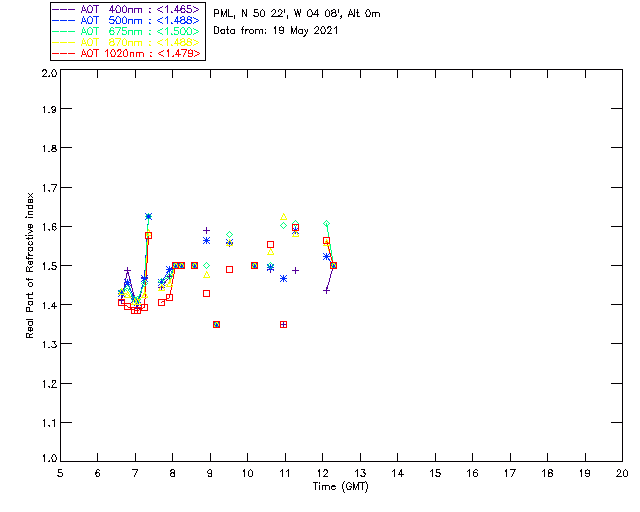The width and height of the screenshot is (640, 512).
Task: Click the 'Data from: 19 May 2021' text
Action: pyautogui.click(x=276, y=31)
